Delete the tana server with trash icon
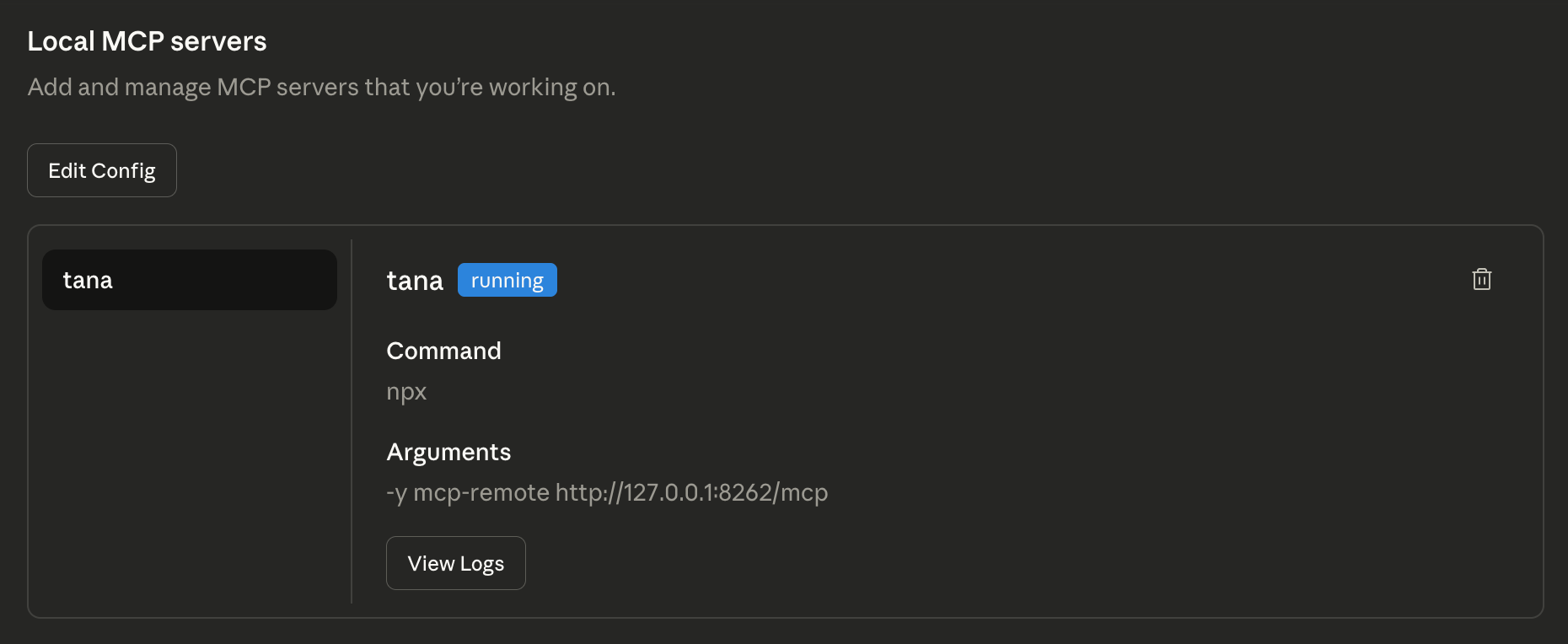 pyautogui.click(x=1481, y=279)
